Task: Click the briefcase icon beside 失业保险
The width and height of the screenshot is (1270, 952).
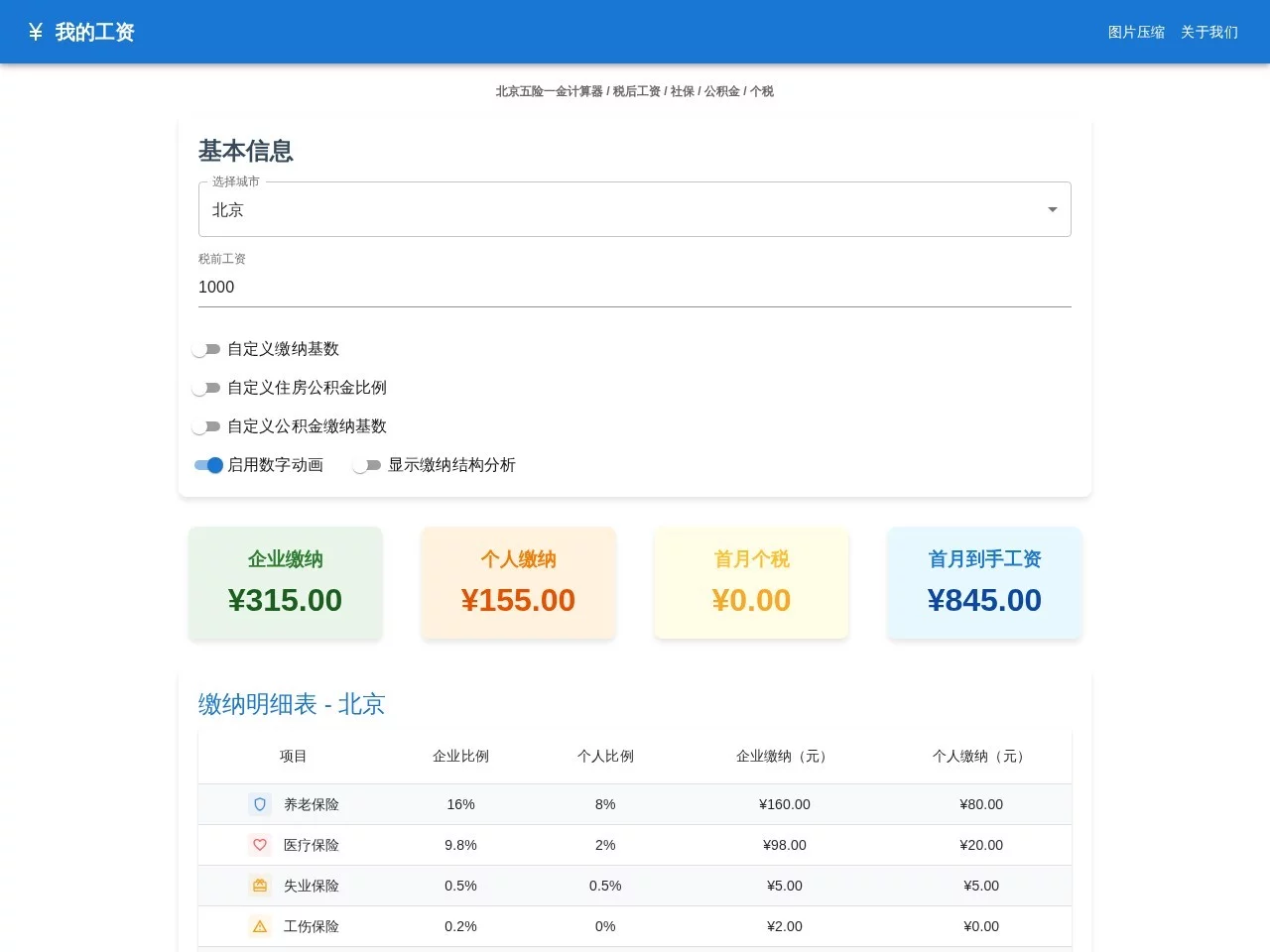Action: [x=259, y=886]
